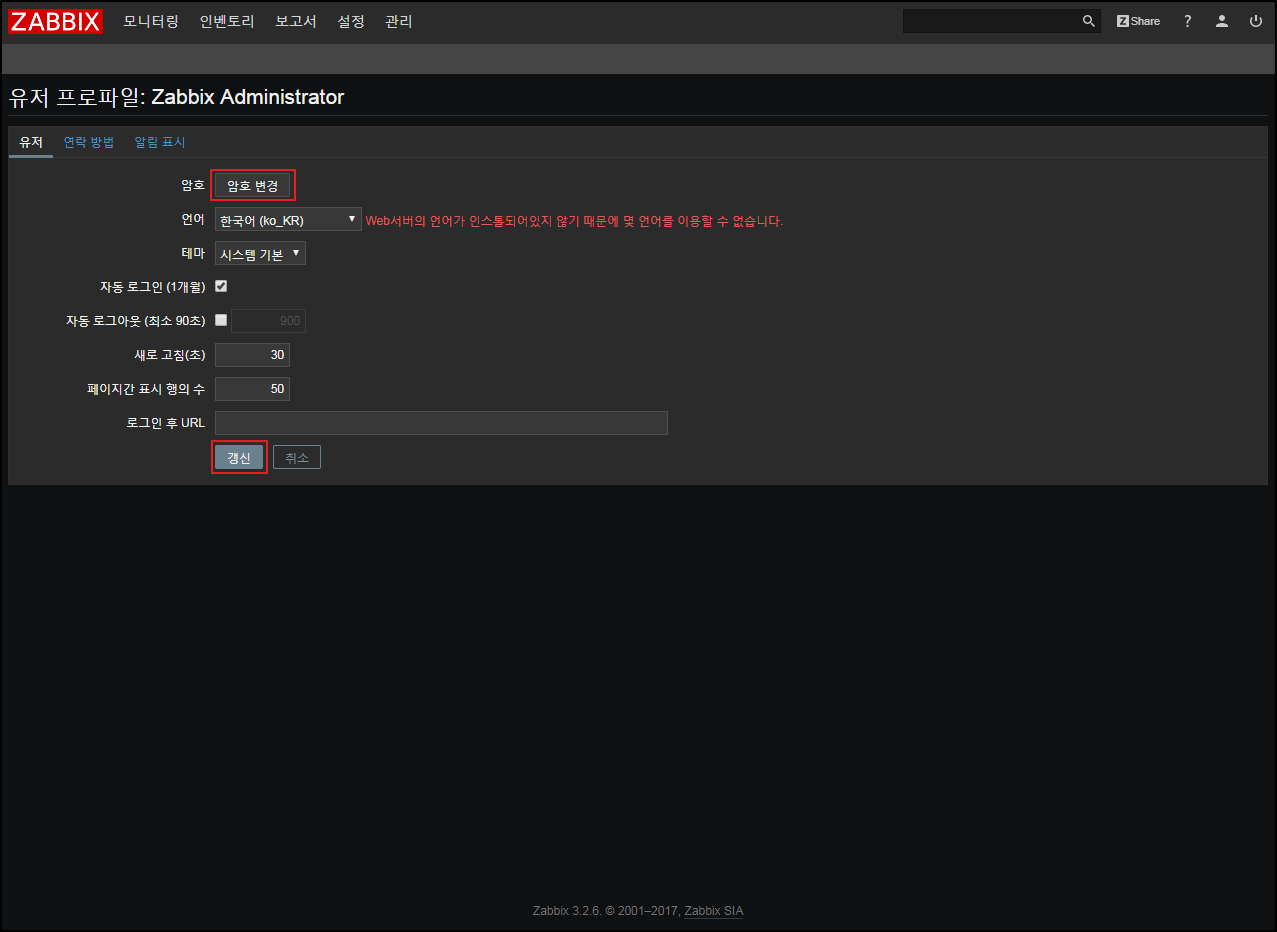Enable 자동 로그아웃 (최소 90초) checkbox
The image size is (1277, 932).
pyautogui.click(x=221, y=320)
